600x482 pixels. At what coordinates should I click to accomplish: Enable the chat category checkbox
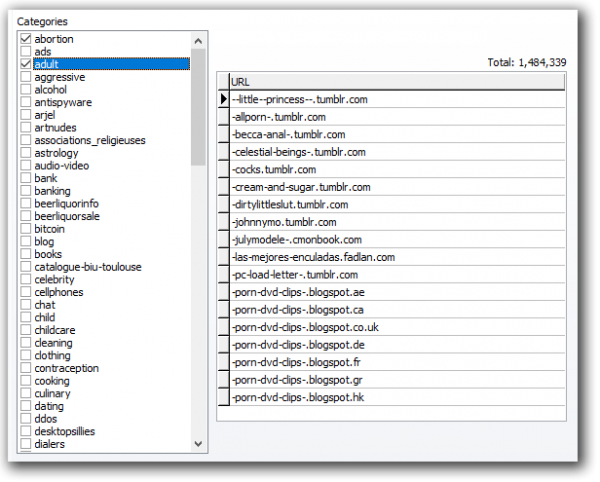(26, 305)
